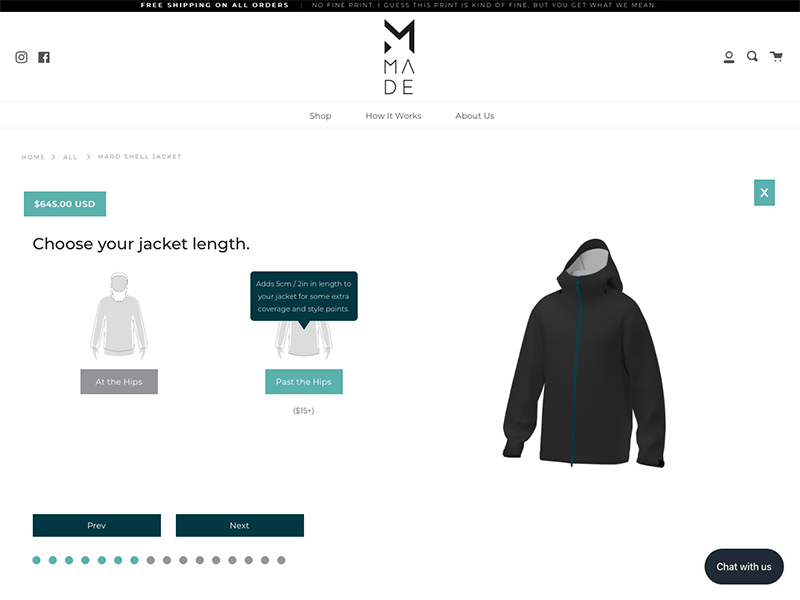Open the How It Works page
Image resolution: width=800 pixels, height=600 pixels.
click(393, 116)
